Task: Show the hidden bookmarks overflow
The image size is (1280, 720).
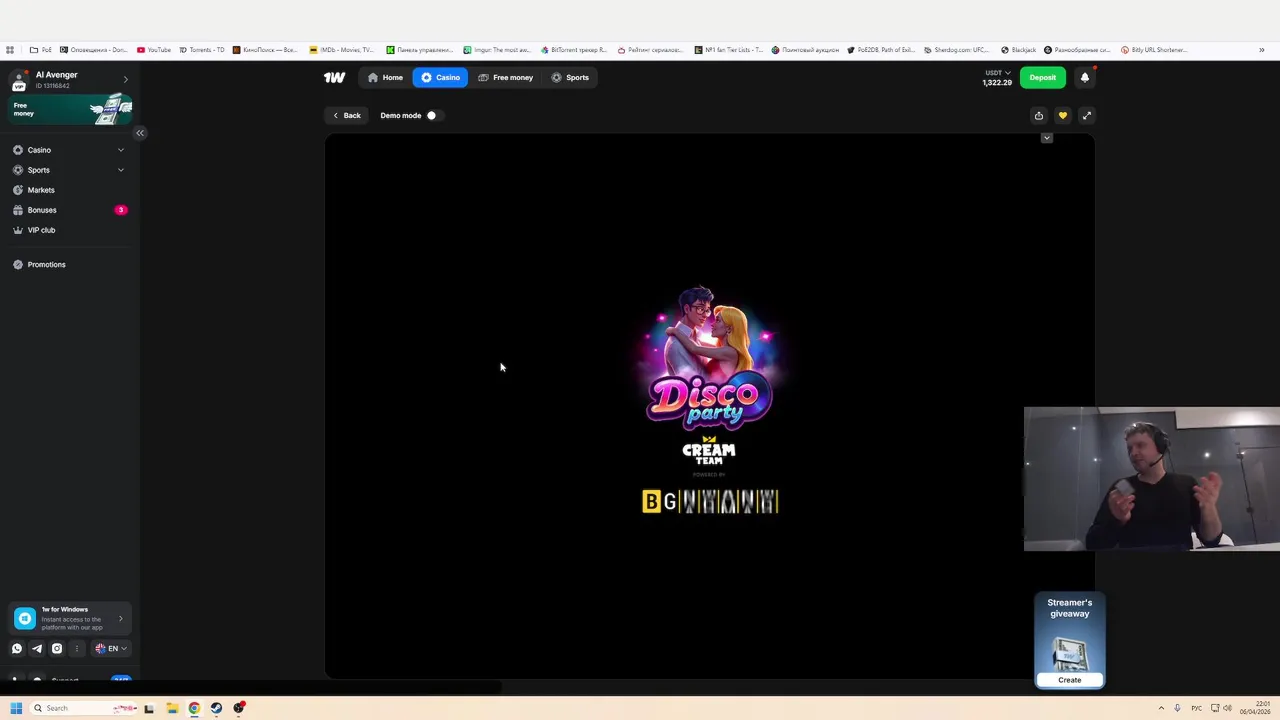Action: click(x=1262, y=50)
